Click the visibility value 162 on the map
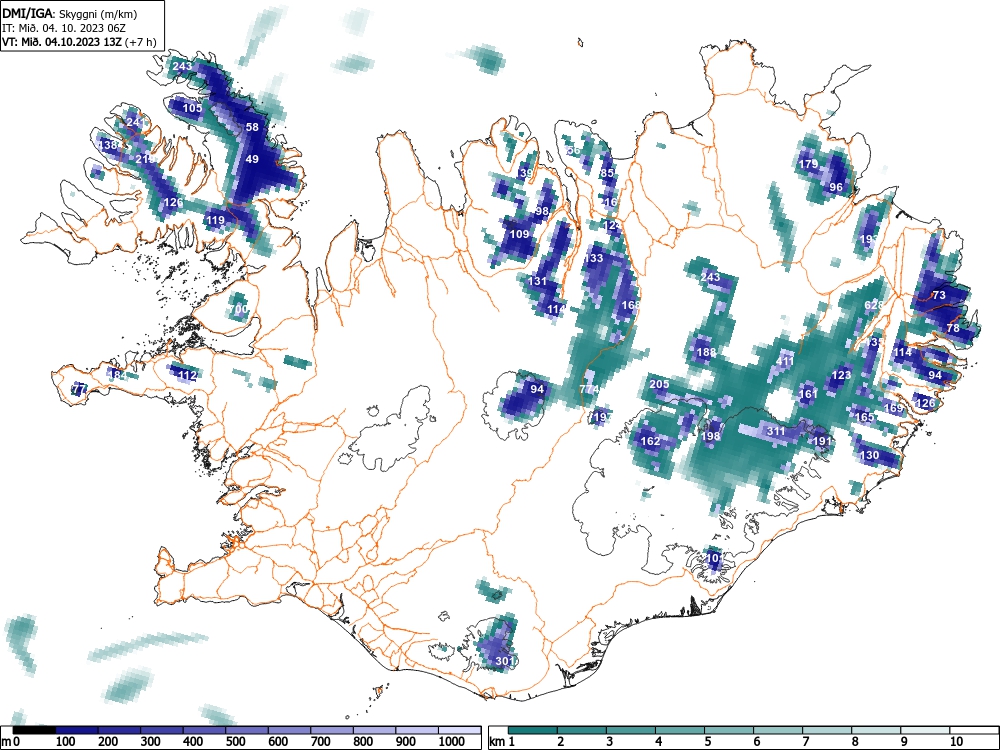This screenshot has height=750, width=1000. pyautogui.click(x=651, y=441)
